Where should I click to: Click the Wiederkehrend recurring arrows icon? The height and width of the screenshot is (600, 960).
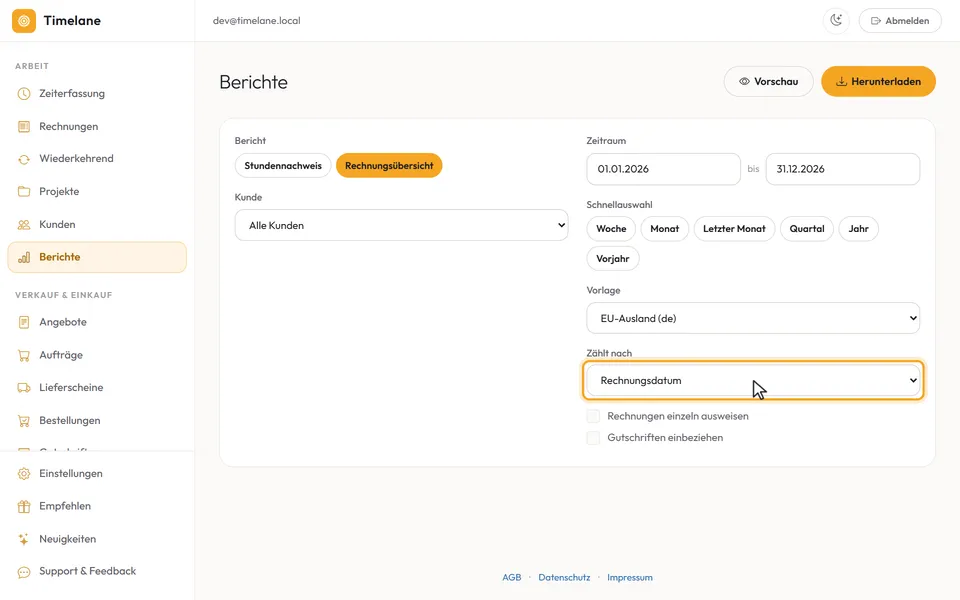[24, 159]
